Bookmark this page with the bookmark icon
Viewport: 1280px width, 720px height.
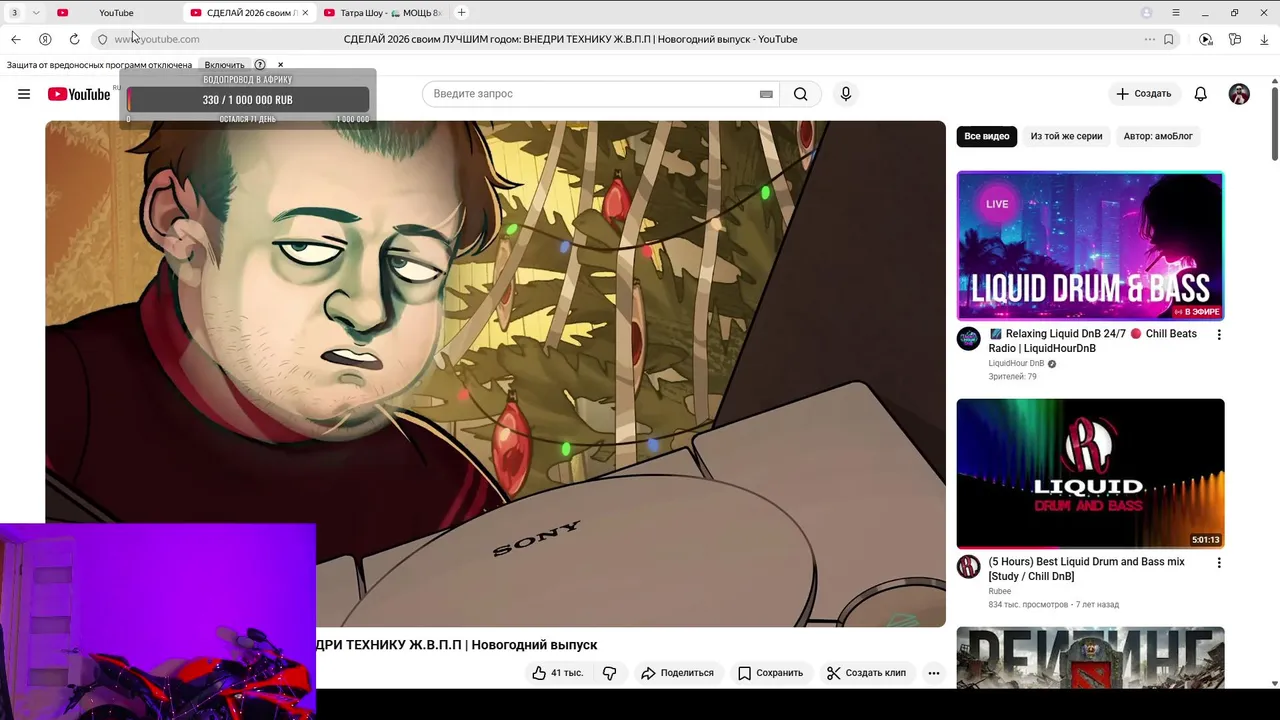tap(1168, 39)
